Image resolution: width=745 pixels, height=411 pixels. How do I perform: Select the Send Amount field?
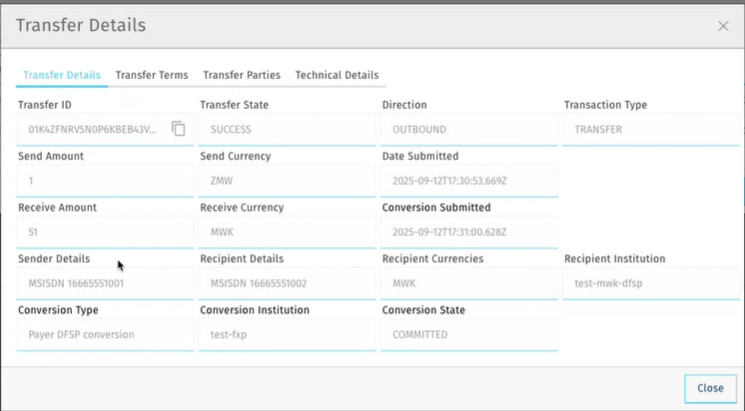pos(104,180)
